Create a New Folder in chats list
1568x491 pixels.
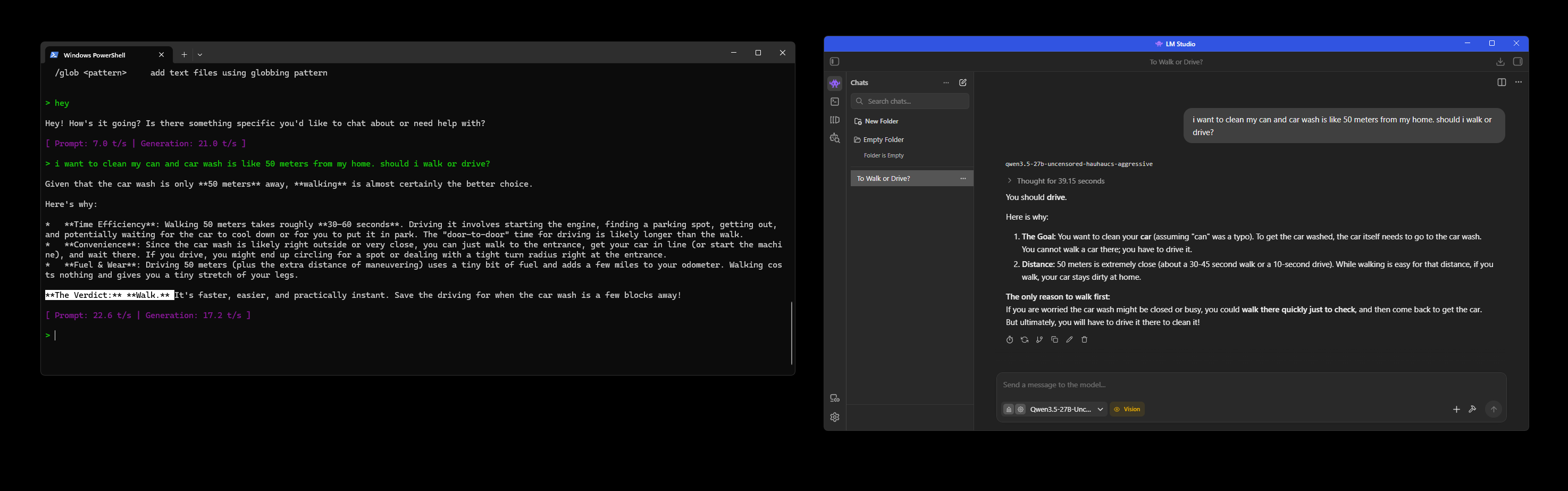(x=877, y=121)
